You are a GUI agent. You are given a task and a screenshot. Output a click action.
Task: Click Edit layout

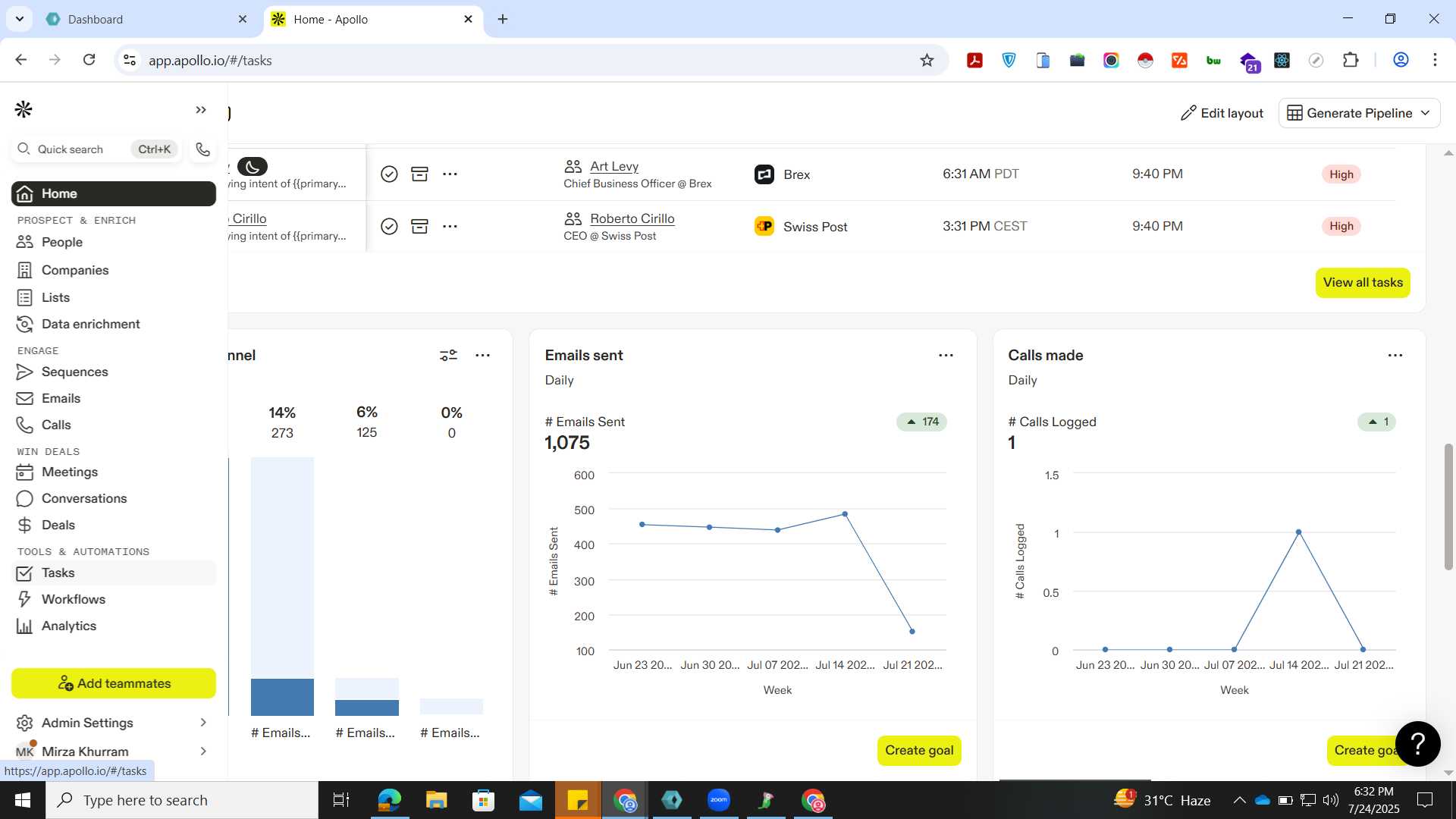[x=1222, y=113]
